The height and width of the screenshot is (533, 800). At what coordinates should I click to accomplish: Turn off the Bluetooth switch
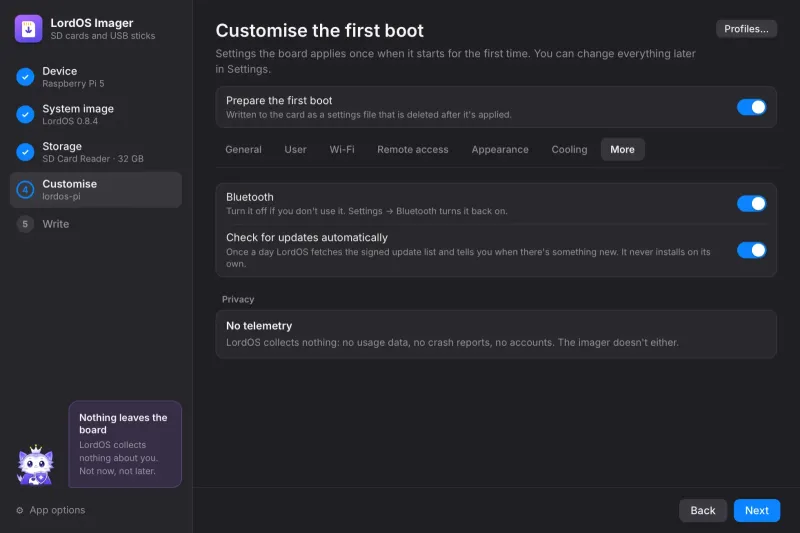pos(751,204)
